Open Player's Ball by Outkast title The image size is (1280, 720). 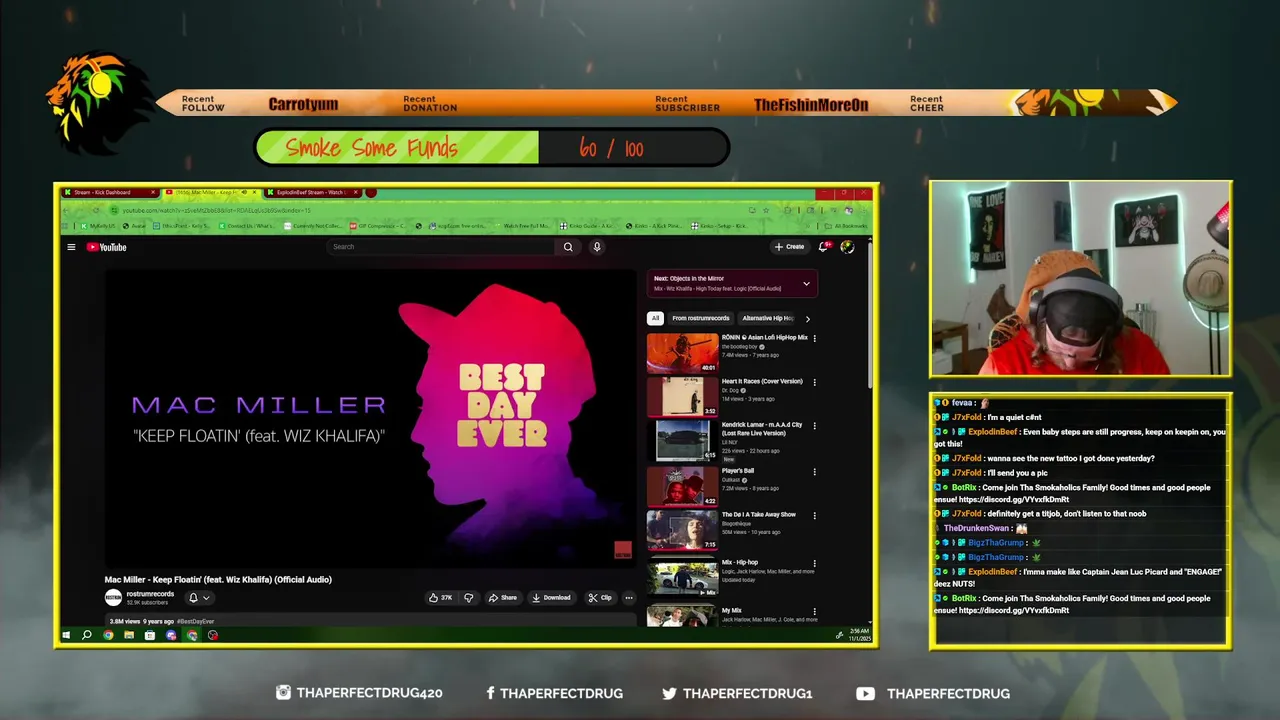pos(738,471)
